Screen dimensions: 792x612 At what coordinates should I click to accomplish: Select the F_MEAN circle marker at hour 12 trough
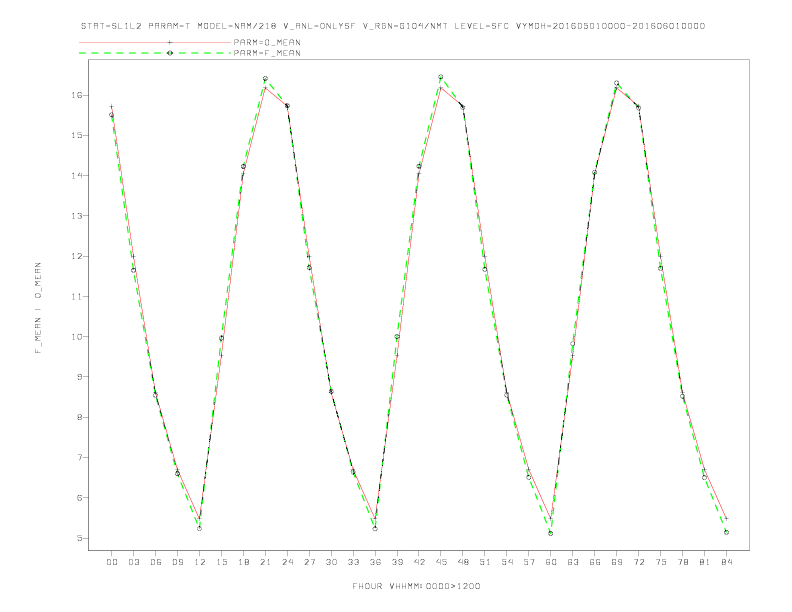click(200, 528)
